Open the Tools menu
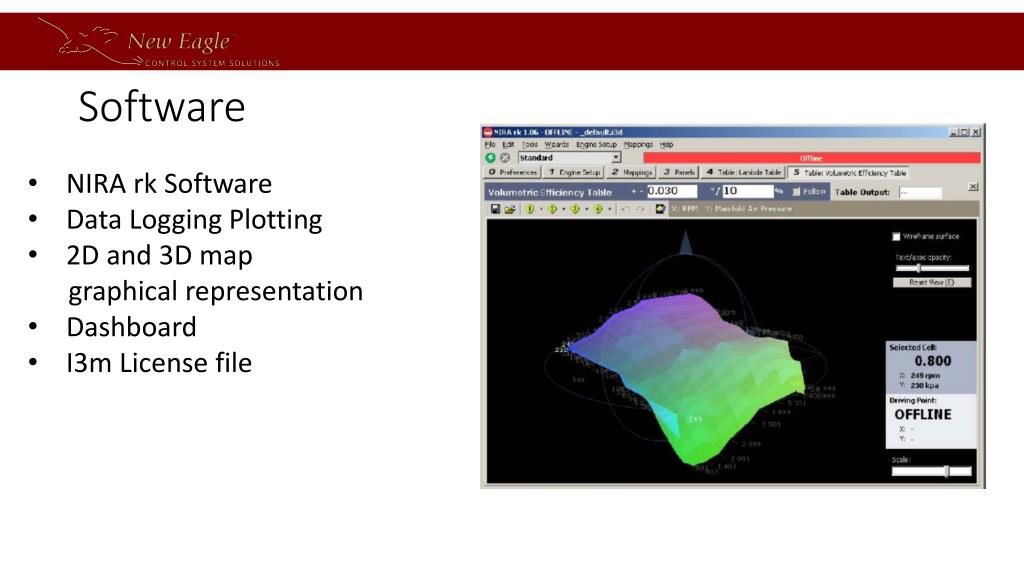Screen dimensions: 1024x576 pos(530,144)
